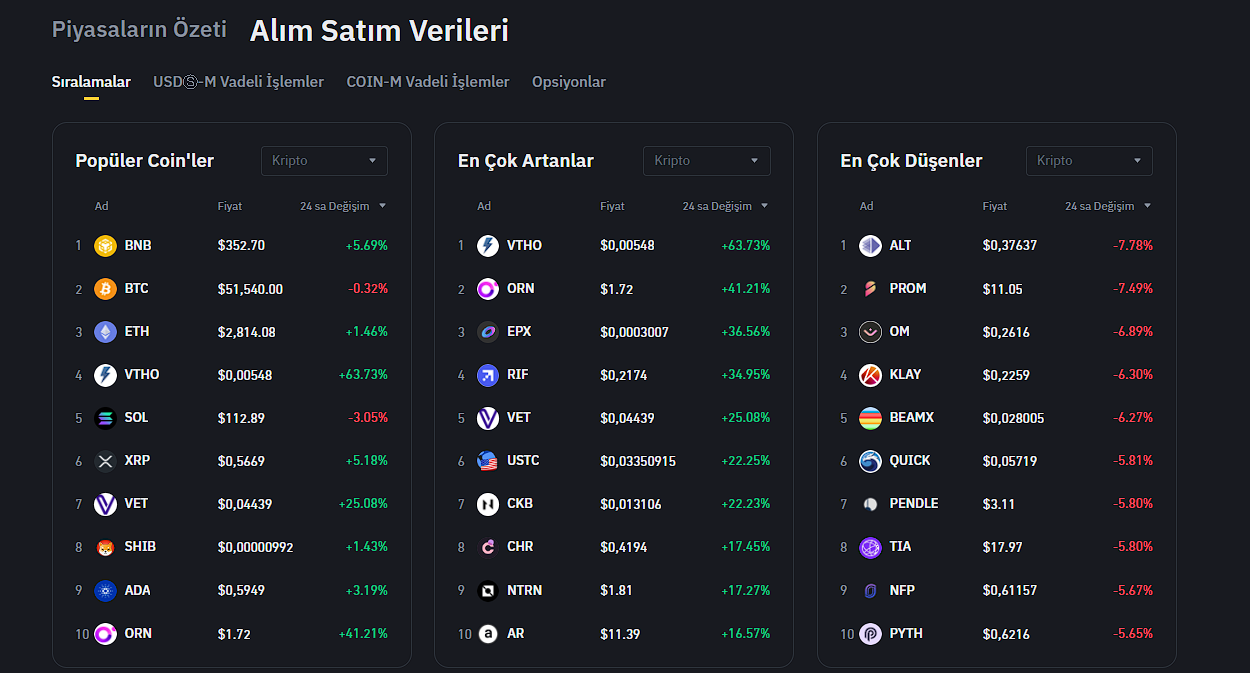Click the PYTH coin icon
The image size is (1250, 673).
[x=870, y=634]
